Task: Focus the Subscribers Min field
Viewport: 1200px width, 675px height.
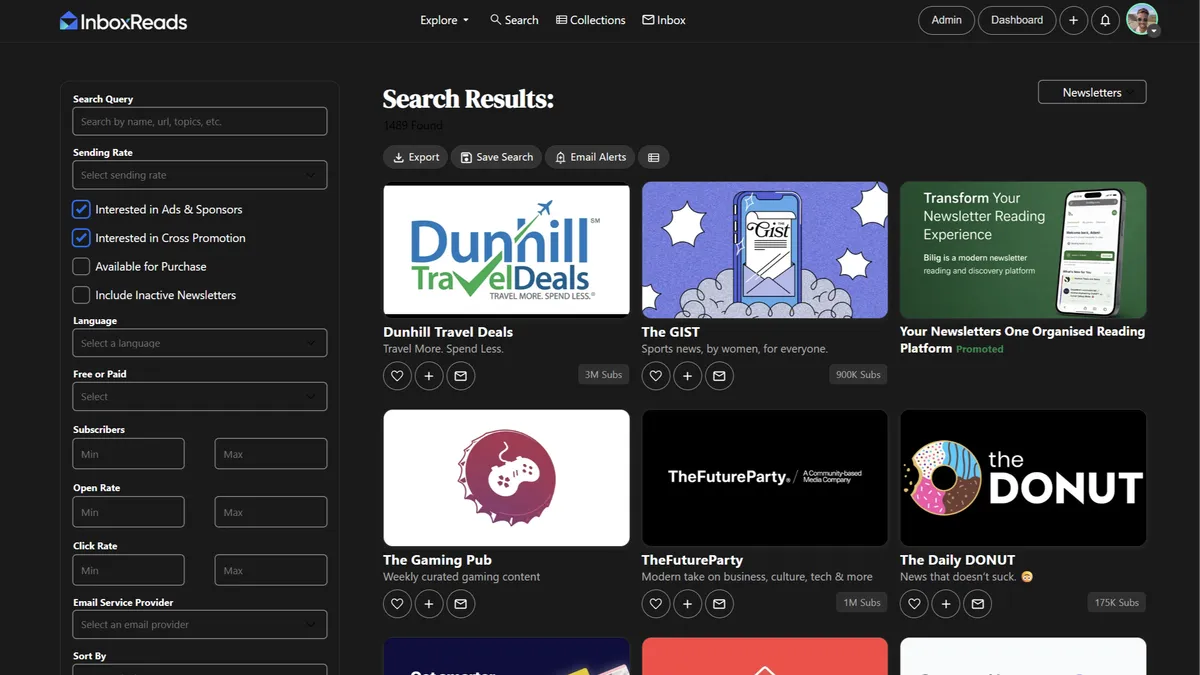Action: 129,454
